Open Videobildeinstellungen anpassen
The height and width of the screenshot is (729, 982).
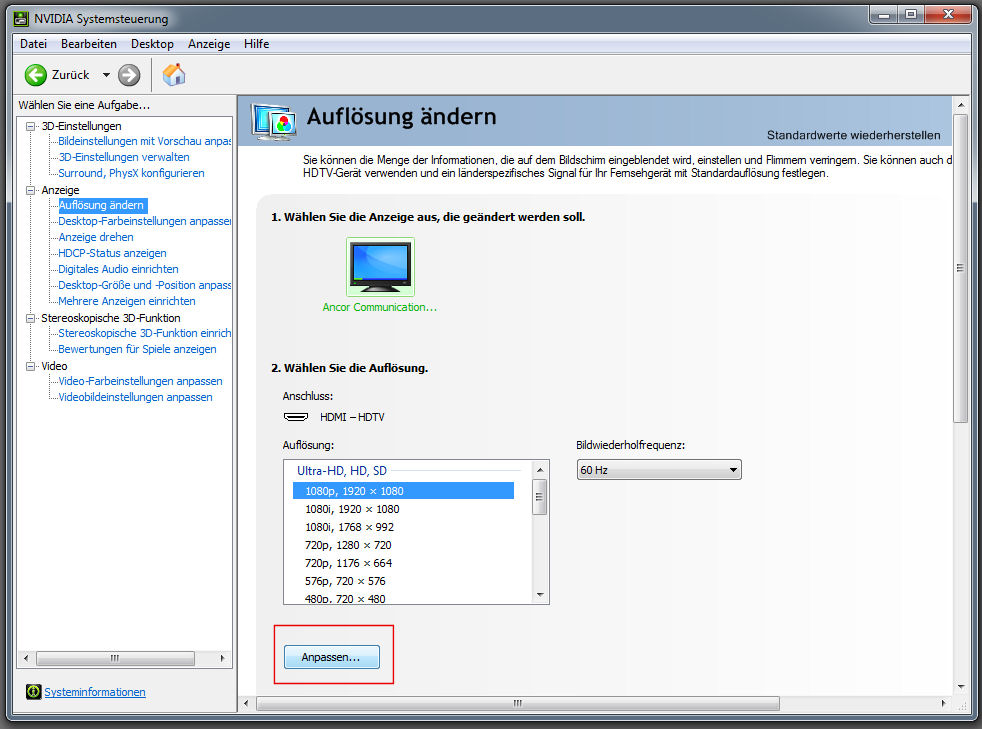tap(135, 397)
